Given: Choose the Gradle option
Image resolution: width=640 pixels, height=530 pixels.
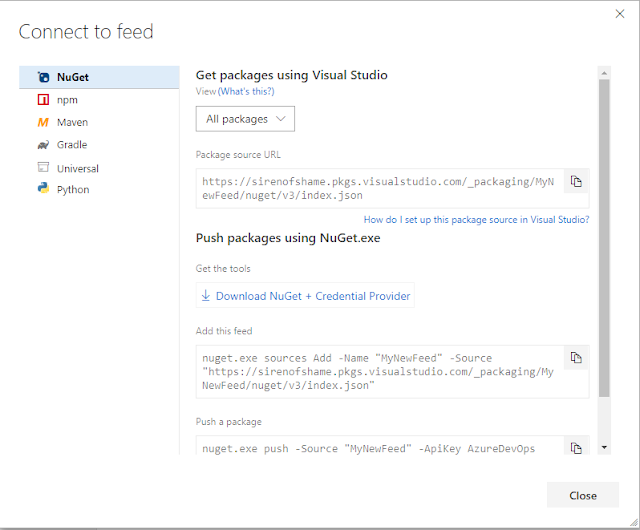Looking at the screenshot, I should [x=99, y=145].
